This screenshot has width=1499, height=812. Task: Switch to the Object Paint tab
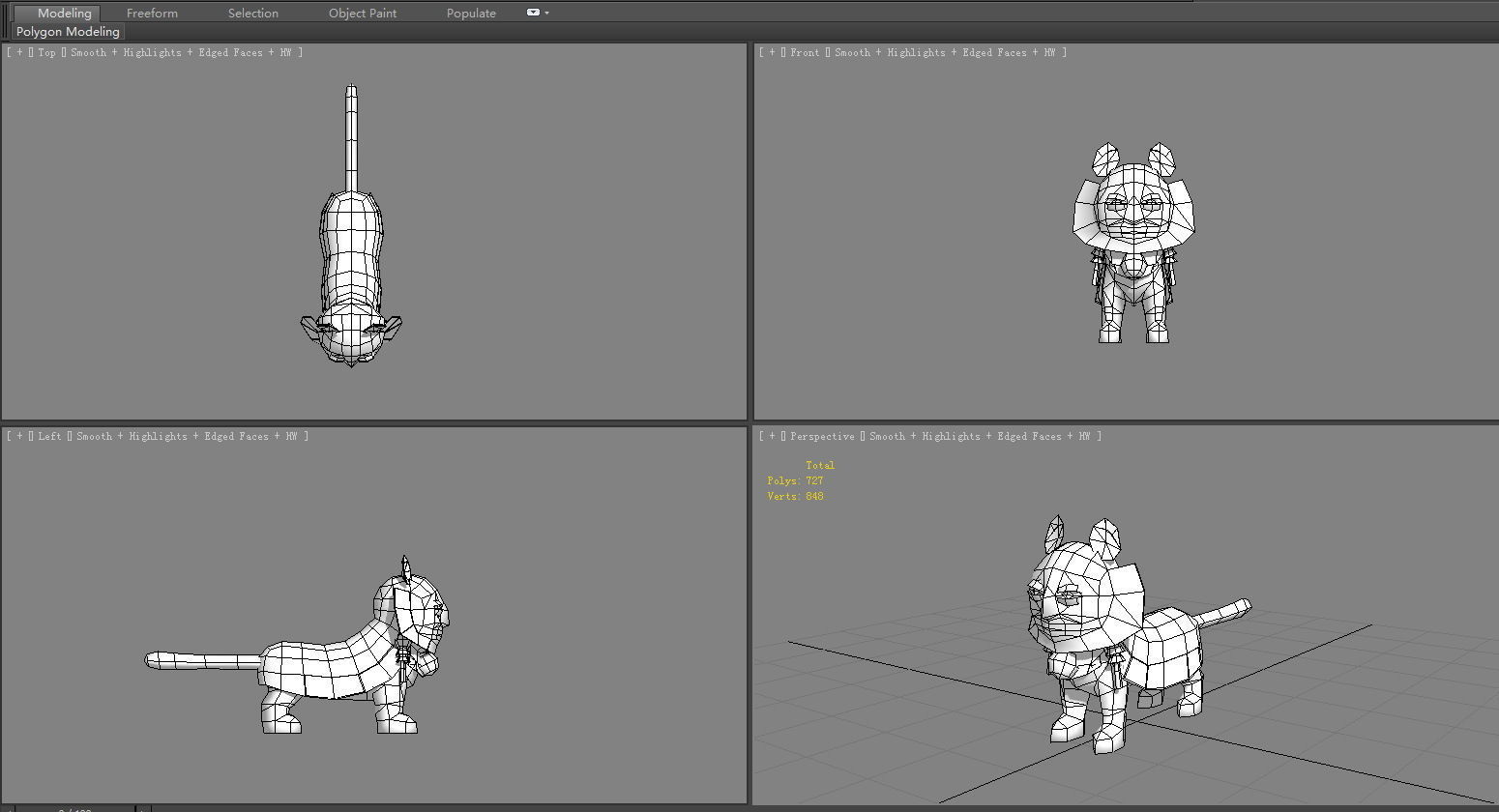[x=363, y=13]
